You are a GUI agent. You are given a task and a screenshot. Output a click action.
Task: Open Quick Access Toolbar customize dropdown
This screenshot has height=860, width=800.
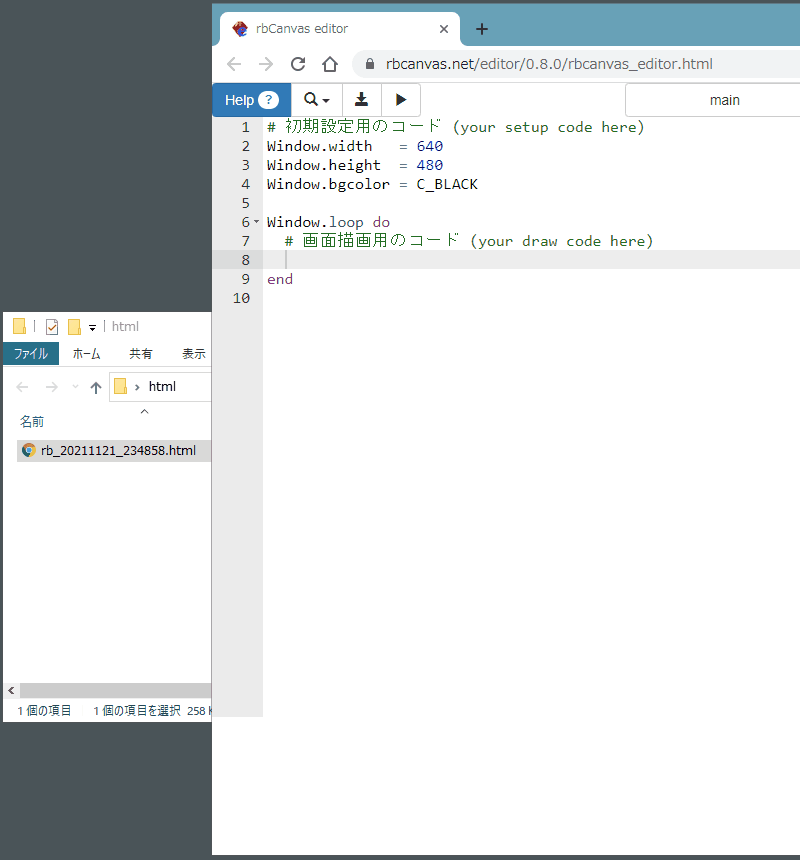(92, 327)
